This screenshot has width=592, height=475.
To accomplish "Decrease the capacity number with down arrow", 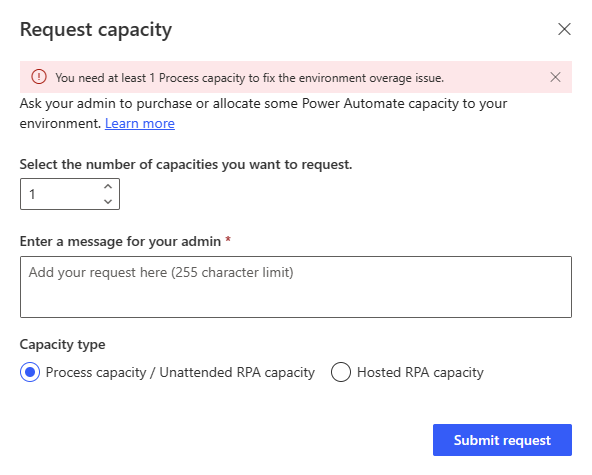I will [x=108, y=202].
